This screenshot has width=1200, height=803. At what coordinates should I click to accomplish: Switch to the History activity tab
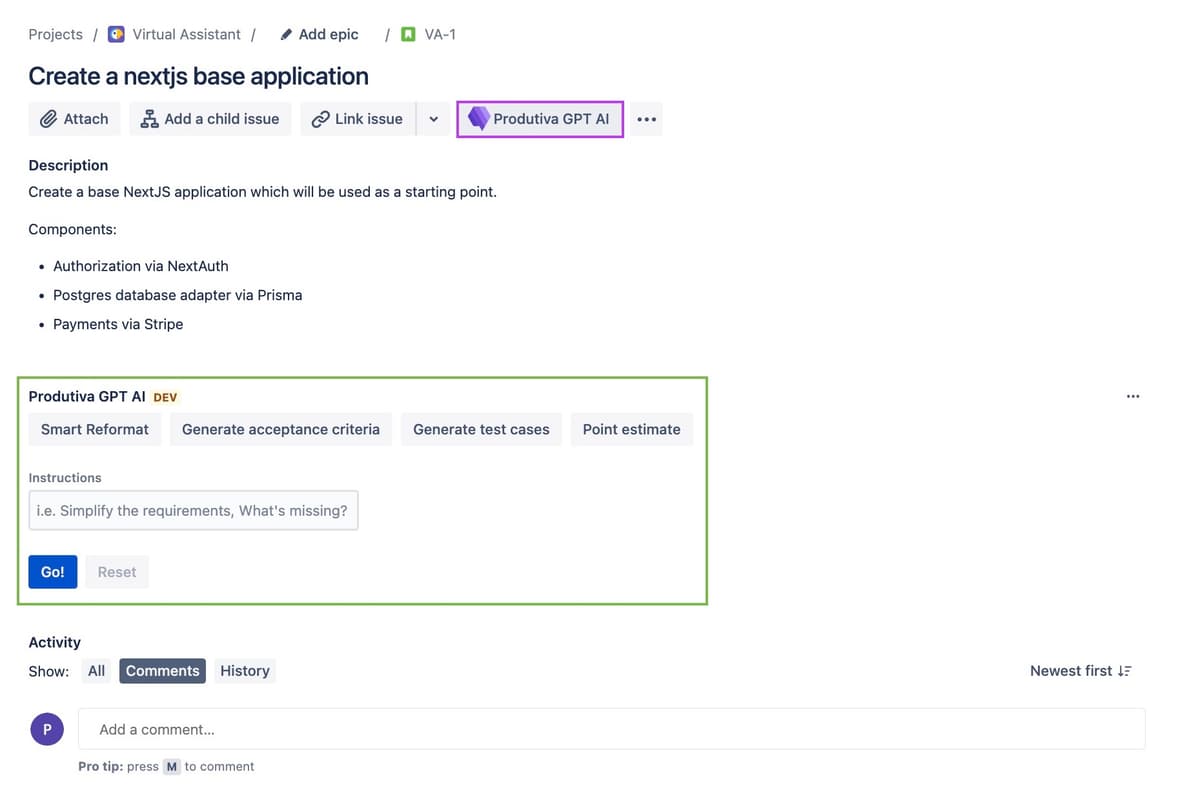[245, 671]
